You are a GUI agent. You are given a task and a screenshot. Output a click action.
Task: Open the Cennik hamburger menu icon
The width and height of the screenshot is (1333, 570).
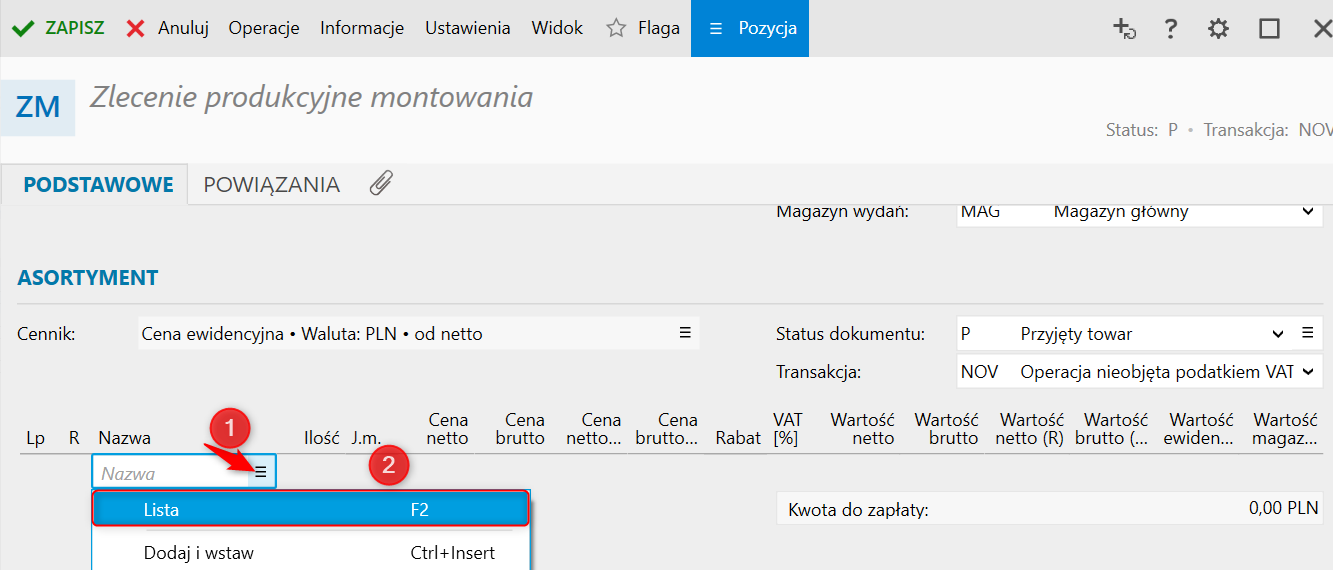(x=685, y=333)
